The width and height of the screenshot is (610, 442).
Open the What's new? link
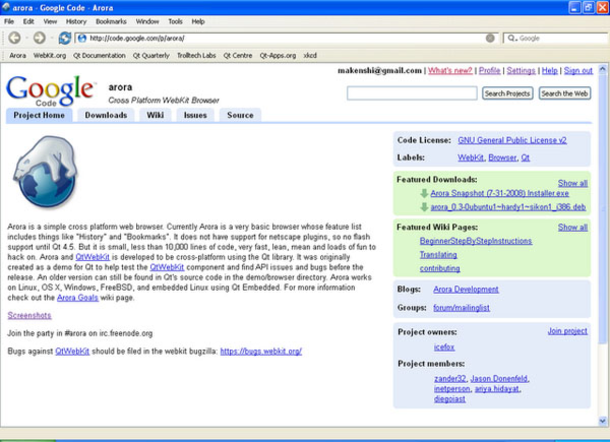pyautogui.click(x=450, y=70)
